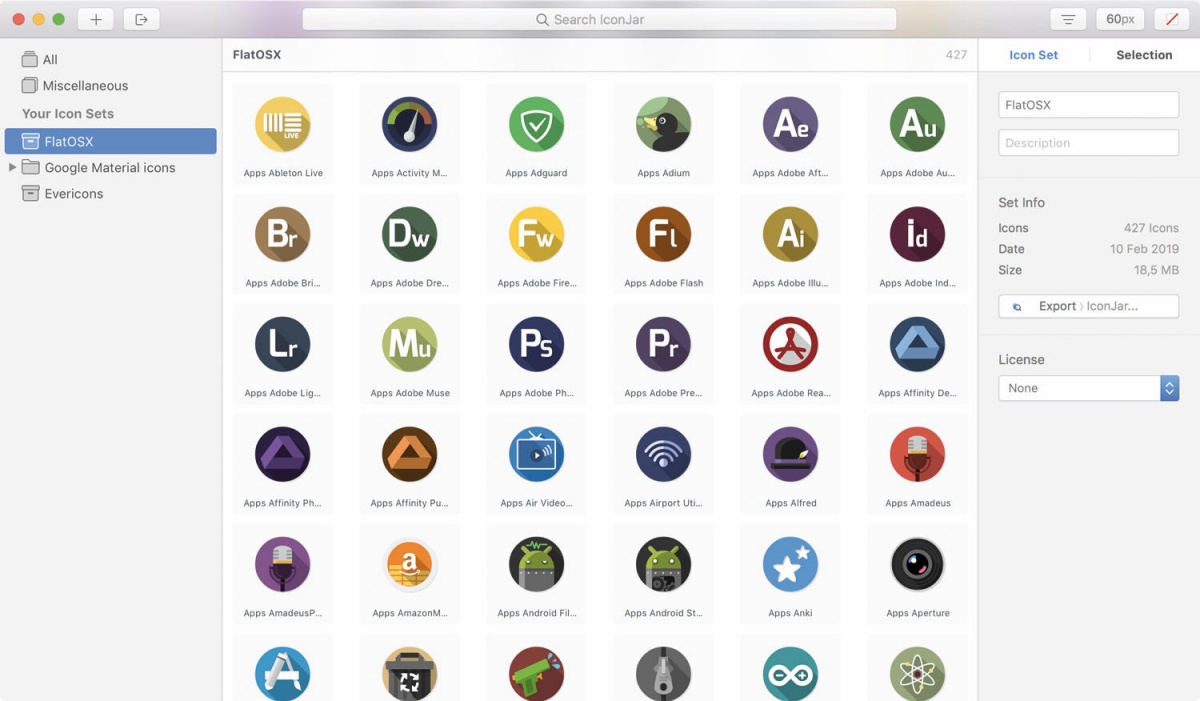This screenshot has width=1200, height=701.
Task: Pick the Apps Adguard shield icon
Action: point(537,124)
